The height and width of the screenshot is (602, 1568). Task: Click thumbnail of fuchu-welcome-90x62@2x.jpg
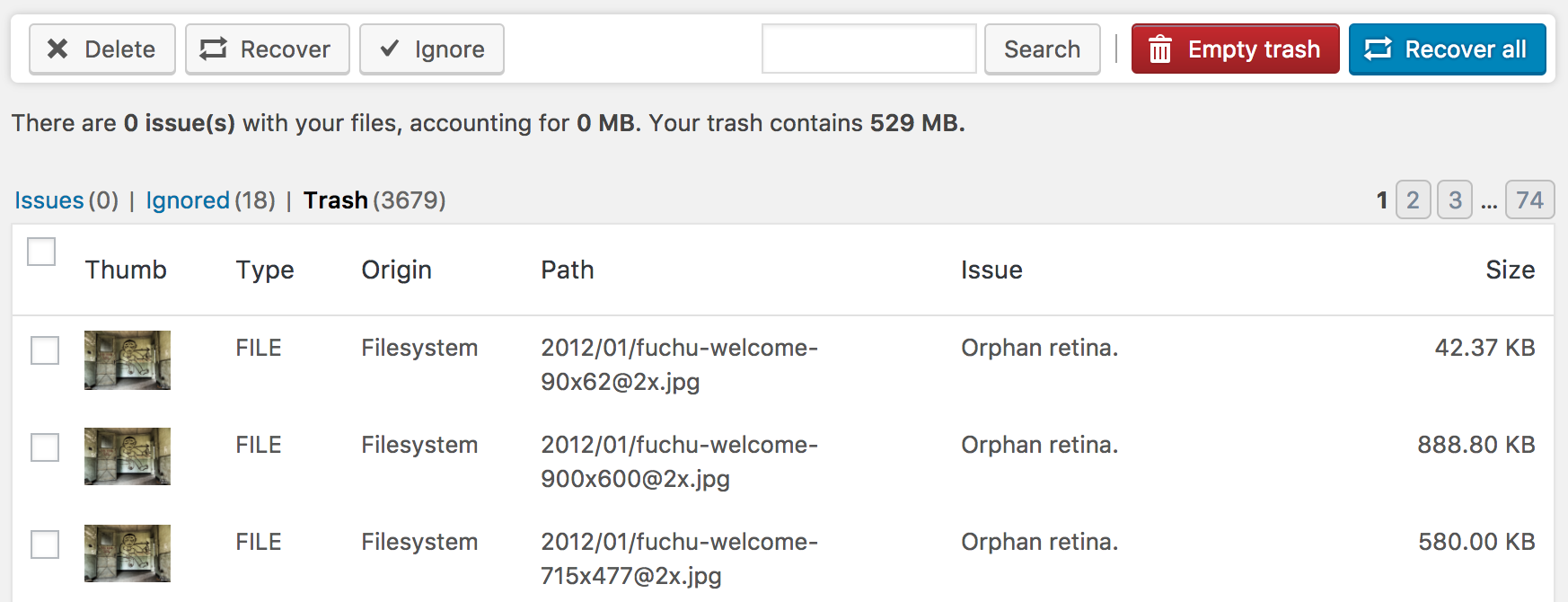click(128, 360)
